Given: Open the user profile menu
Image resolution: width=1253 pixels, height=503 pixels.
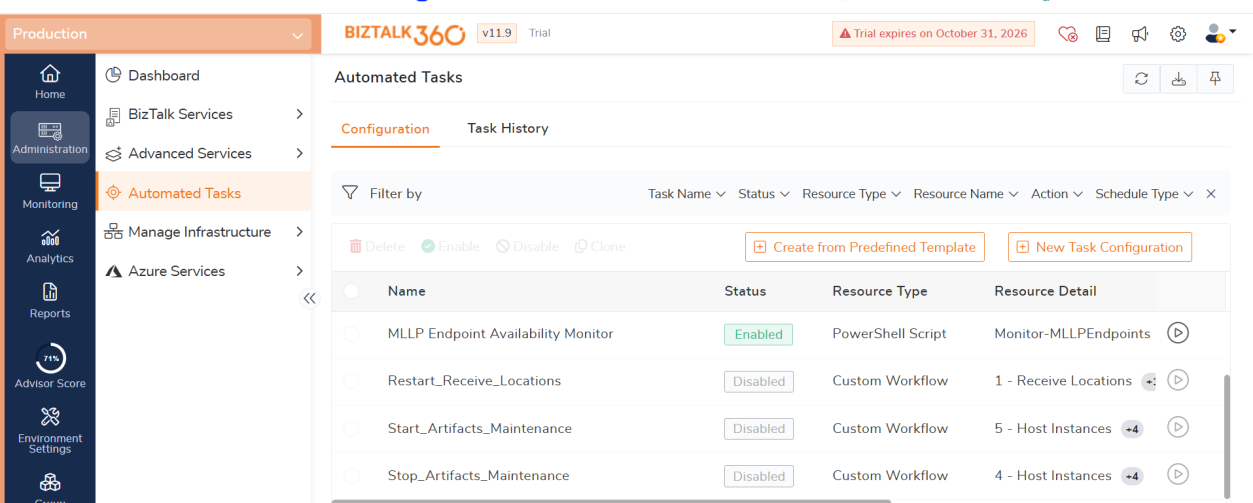Looking at the screenshot, I should 1220,34.
